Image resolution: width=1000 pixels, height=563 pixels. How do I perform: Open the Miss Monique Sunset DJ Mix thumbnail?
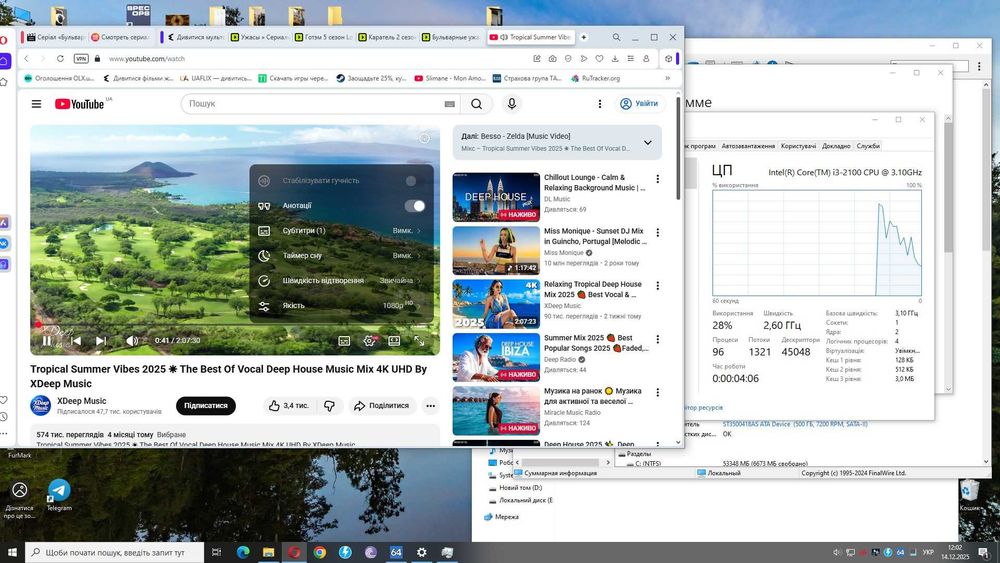[x=496, y=251]
